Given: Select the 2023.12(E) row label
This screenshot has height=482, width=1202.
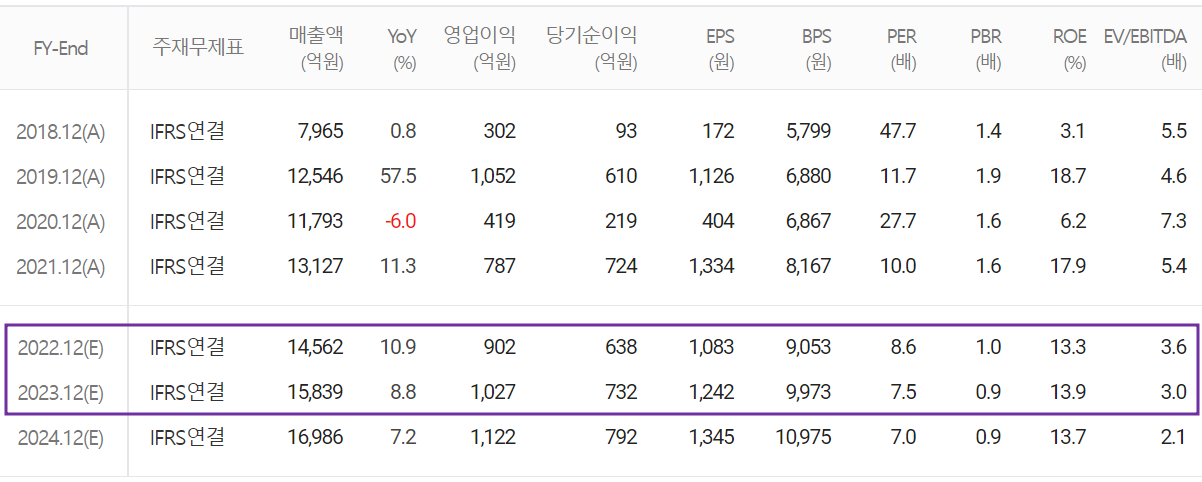Looking at the screenshot, I should [x=61, y=393].
